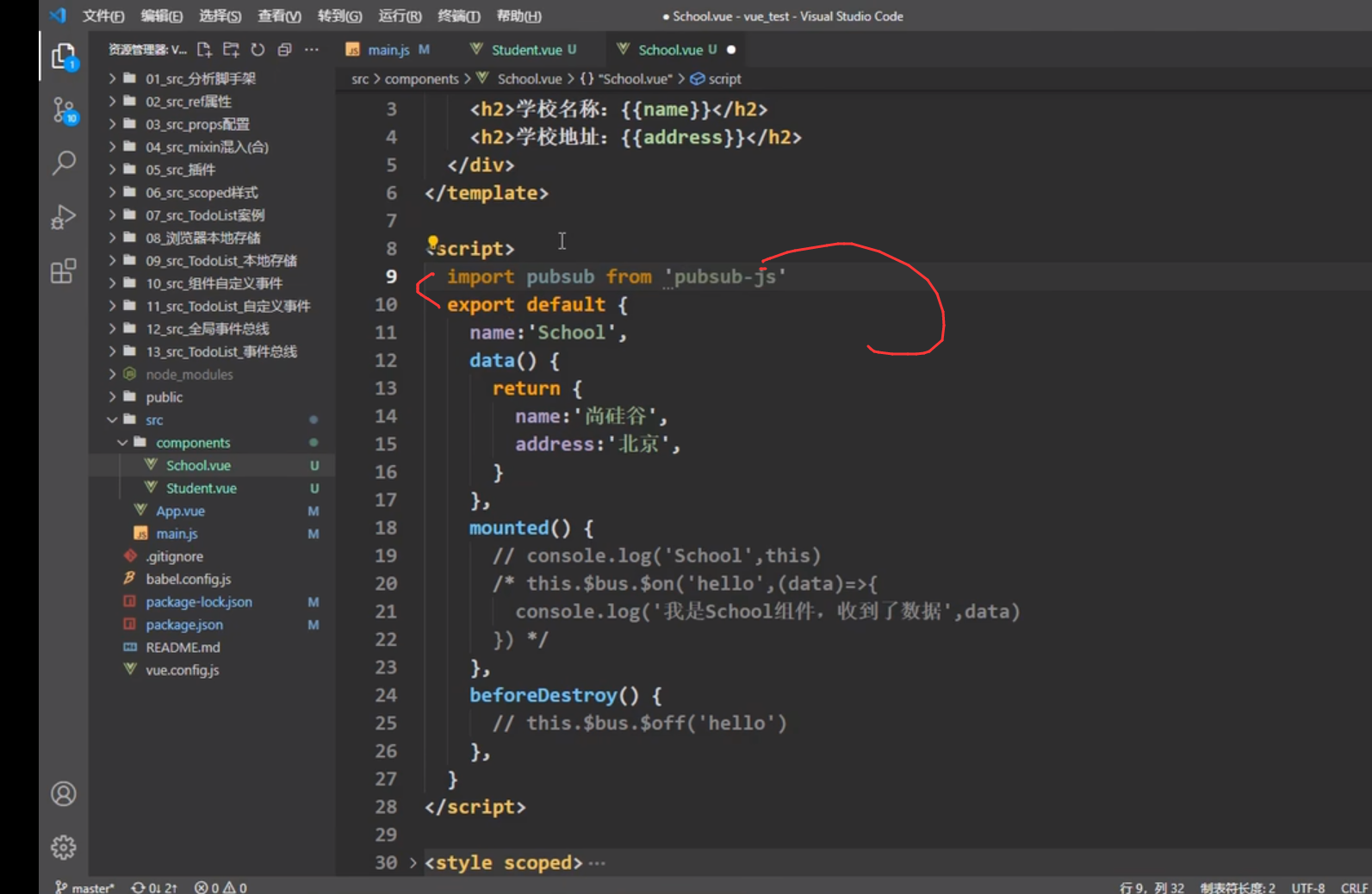Image resolution: width=1372 pixels, height=894 pixels.
Task: Open the 文件(F) menu
Action: (103, 16)
